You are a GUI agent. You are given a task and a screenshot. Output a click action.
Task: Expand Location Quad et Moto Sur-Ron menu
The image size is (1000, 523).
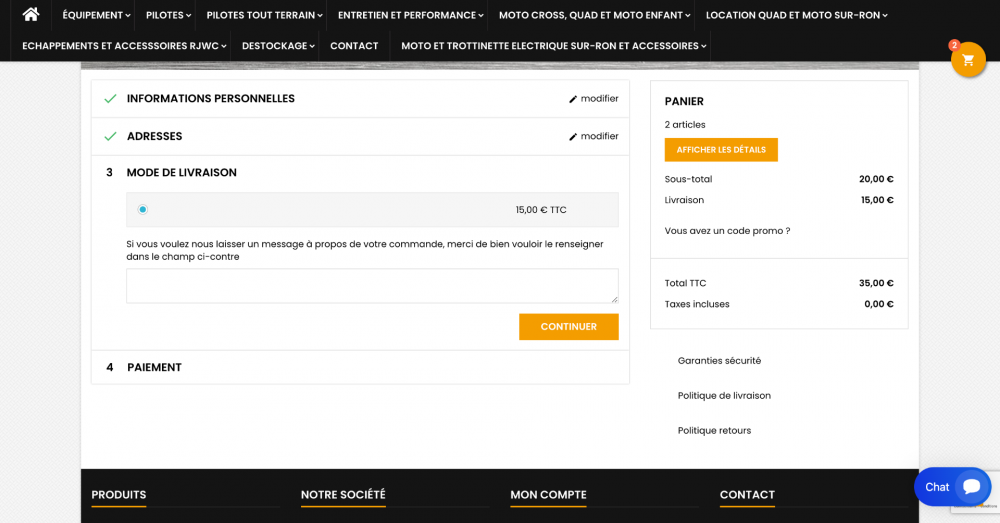pos(797,15)
